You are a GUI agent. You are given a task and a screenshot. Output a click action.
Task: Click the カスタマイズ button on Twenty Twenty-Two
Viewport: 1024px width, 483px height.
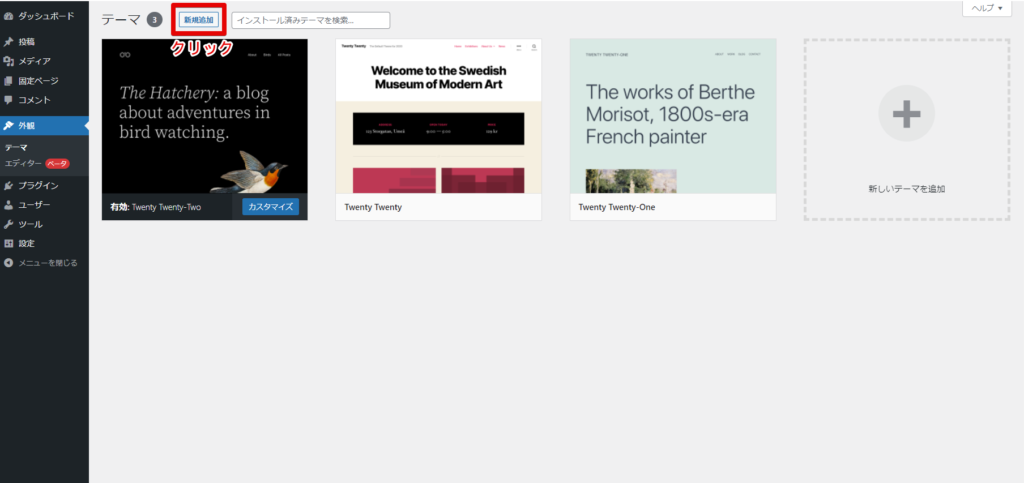point(270,207)
